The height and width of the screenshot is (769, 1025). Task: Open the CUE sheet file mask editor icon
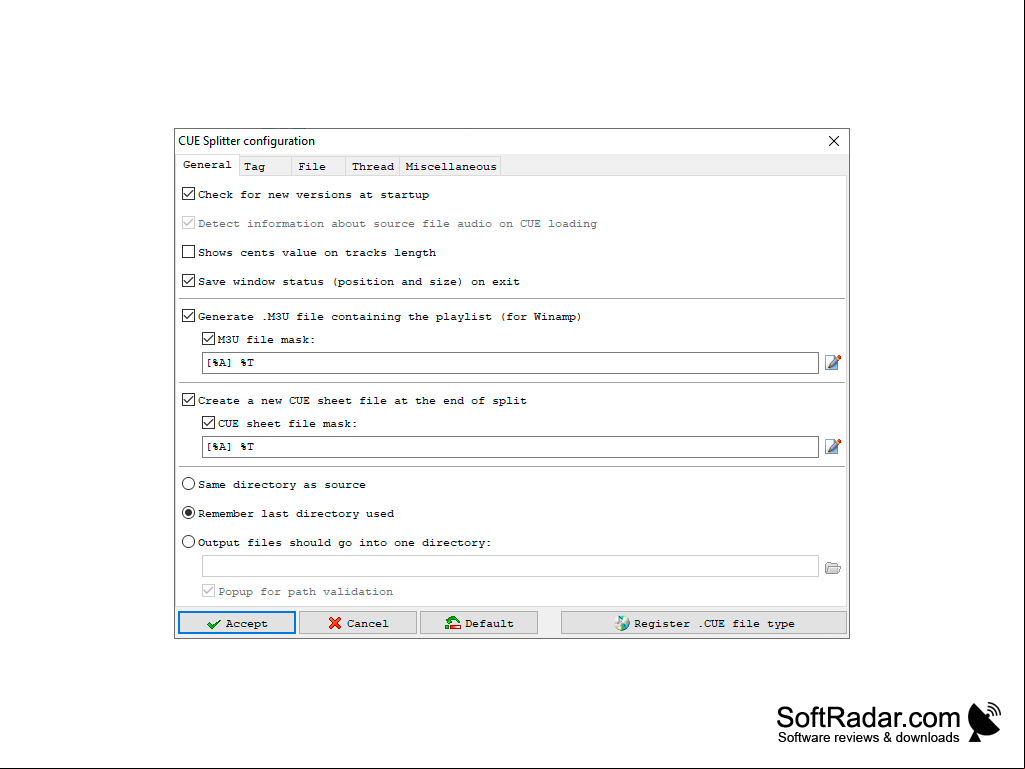(x=832, y=447)
